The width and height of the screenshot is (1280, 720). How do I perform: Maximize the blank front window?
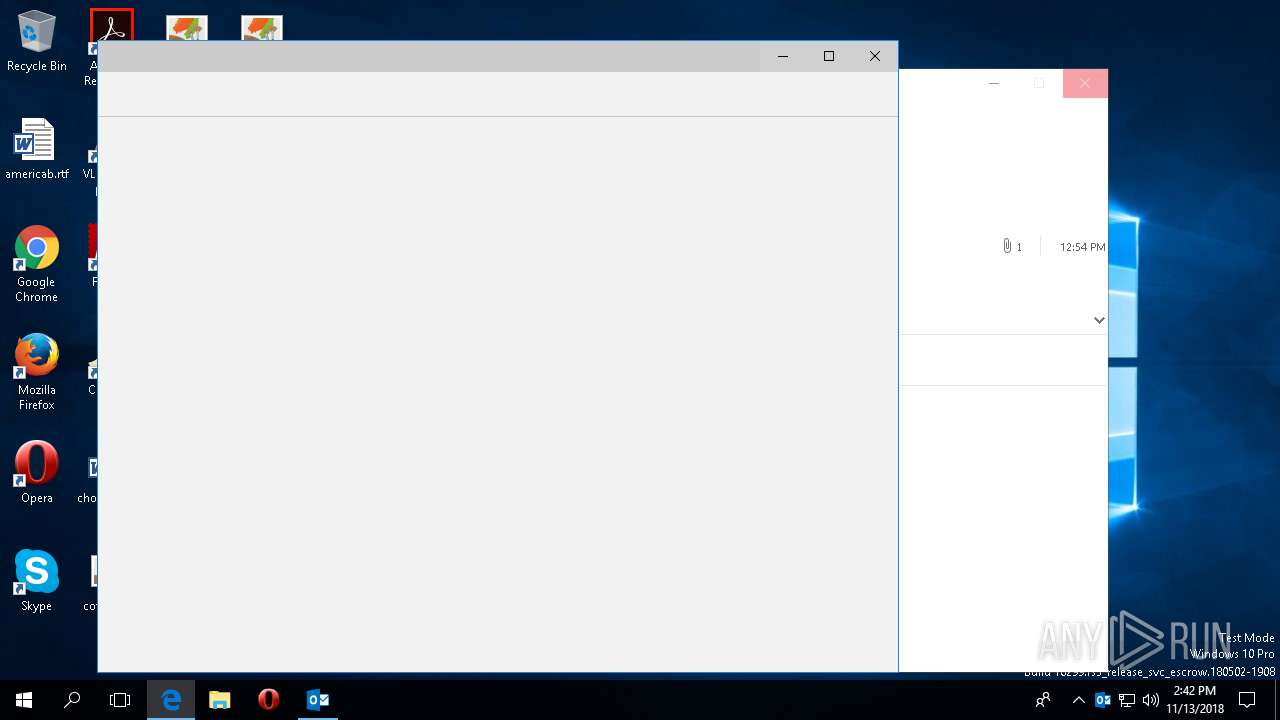829,56
